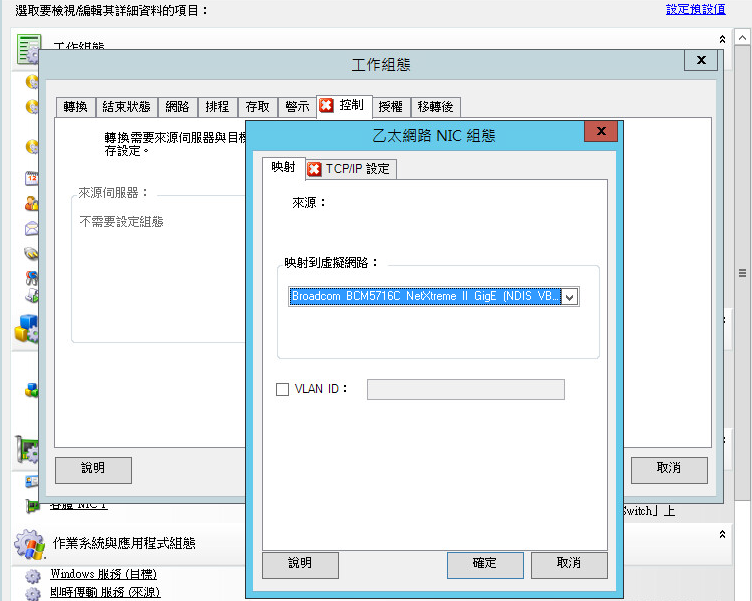
Task: Click the gear icon next to 即時傳輸 服務 (來源)
Action: (x=32, y=592)
